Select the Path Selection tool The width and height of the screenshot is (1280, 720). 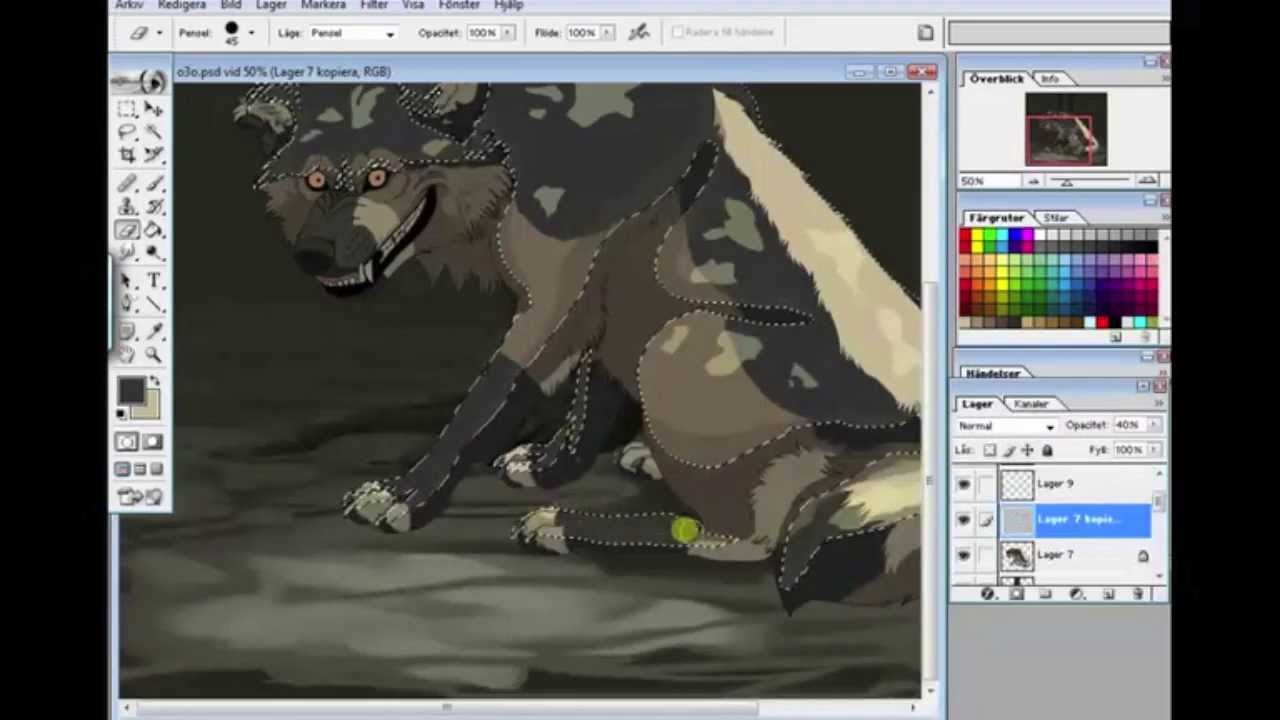coord(127,282)
